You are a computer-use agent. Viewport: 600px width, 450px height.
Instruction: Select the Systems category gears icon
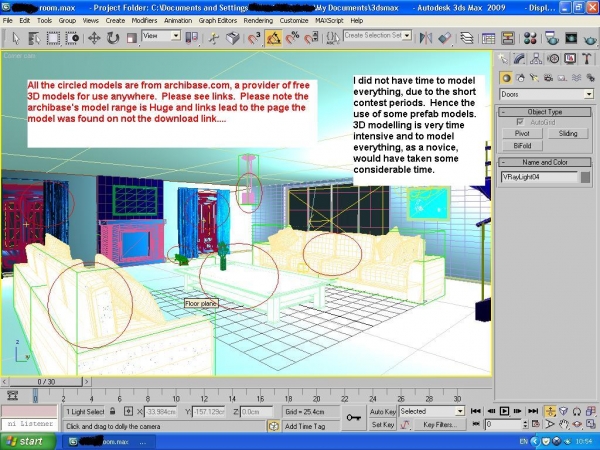(590, 78)
